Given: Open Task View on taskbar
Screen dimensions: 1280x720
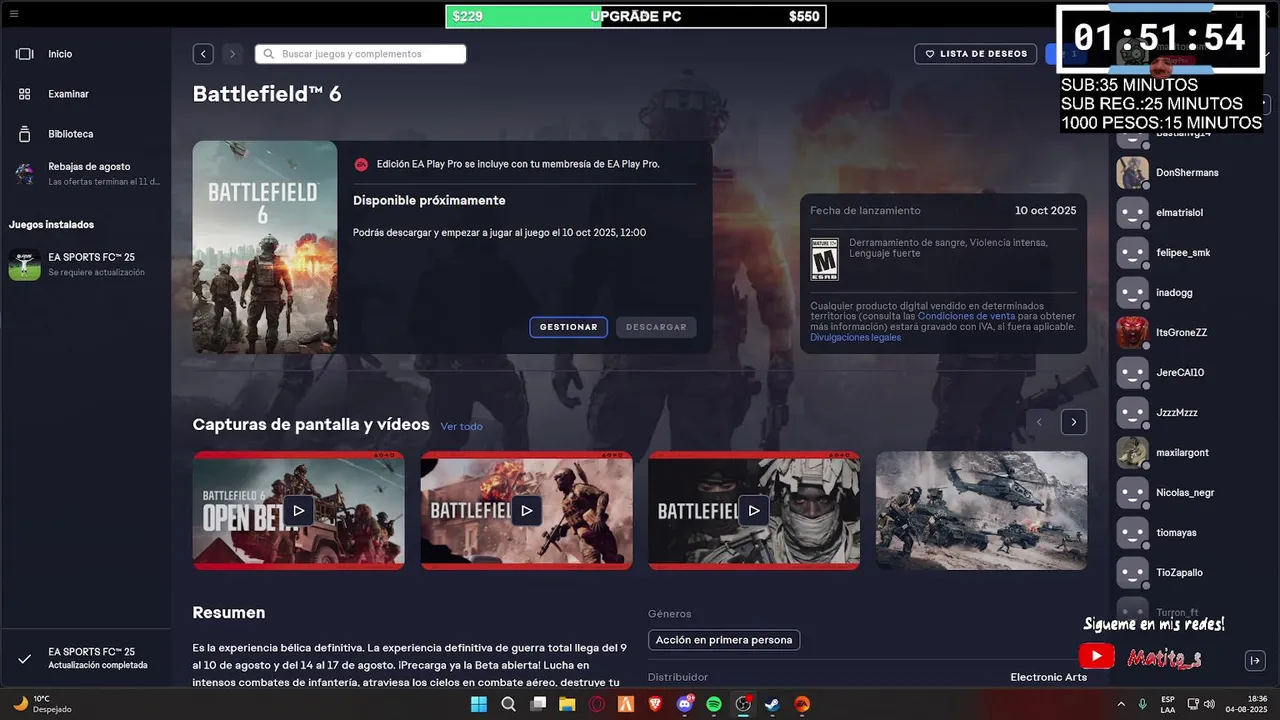Looking at the screenshot, I should click(x=538, y=704).
